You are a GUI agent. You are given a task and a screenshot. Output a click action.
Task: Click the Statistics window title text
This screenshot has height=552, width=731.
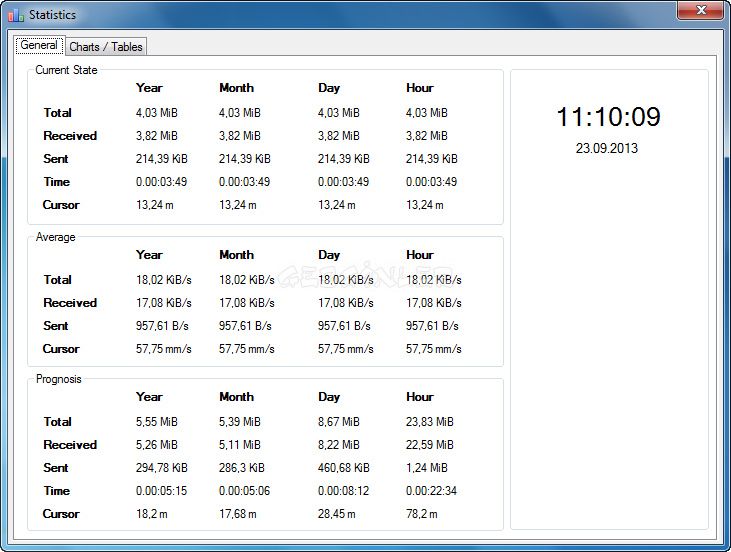(52, 15)
